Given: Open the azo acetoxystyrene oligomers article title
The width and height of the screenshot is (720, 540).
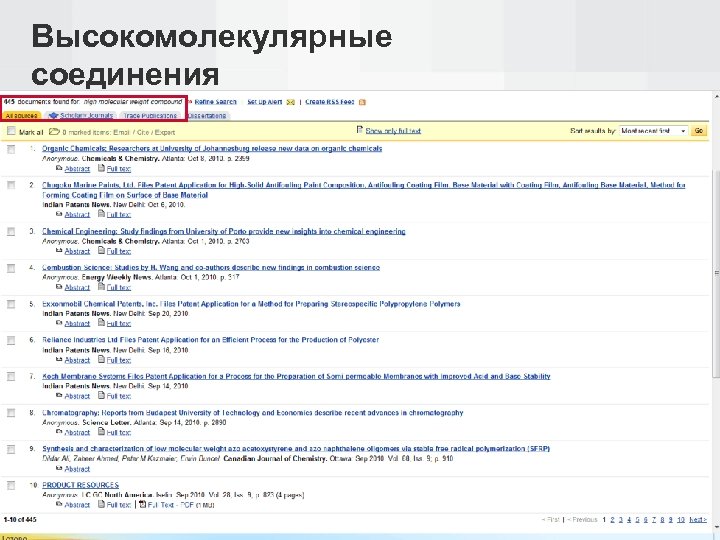Looking at the screenshot, I should pyautogui.click(x=296, y=449).
